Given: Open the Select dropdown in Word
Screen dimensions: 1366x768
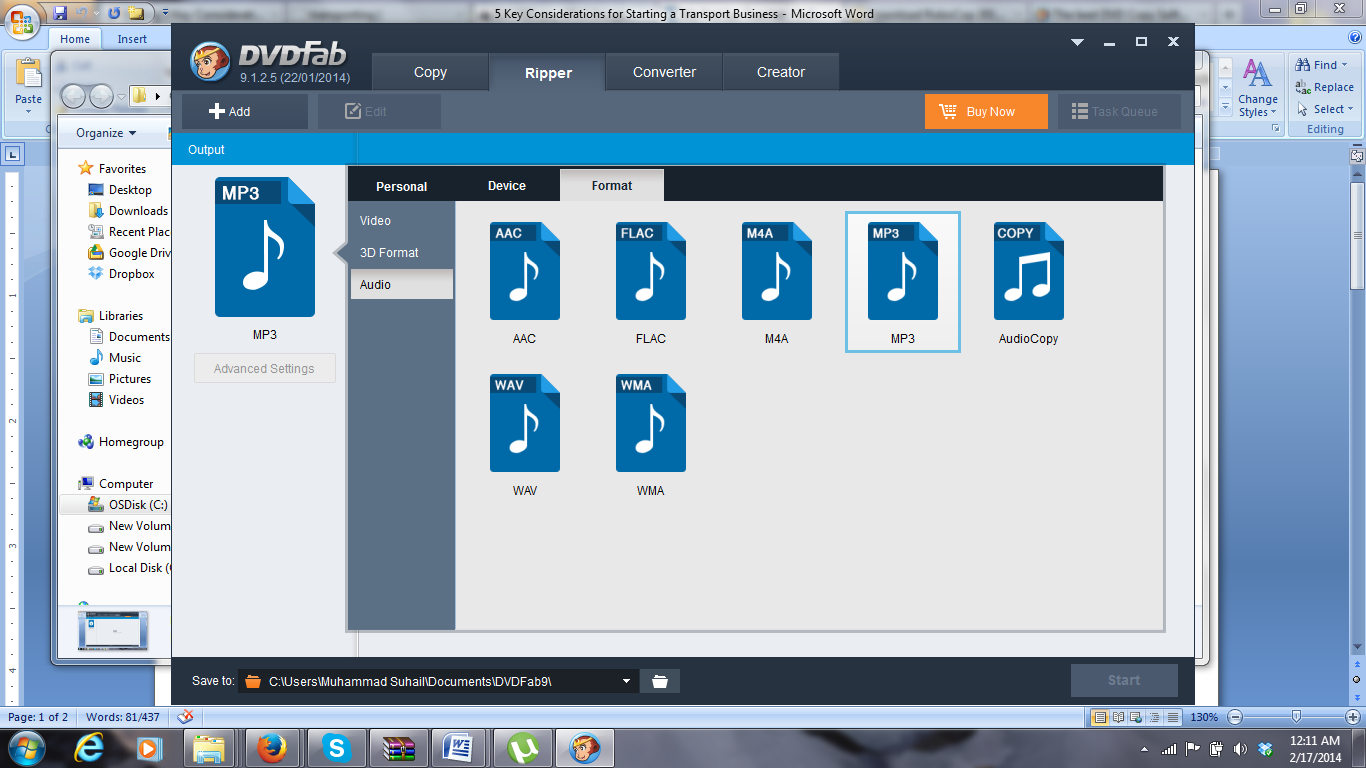Looking at the screenshot, I should click(x=1325, y=109).
